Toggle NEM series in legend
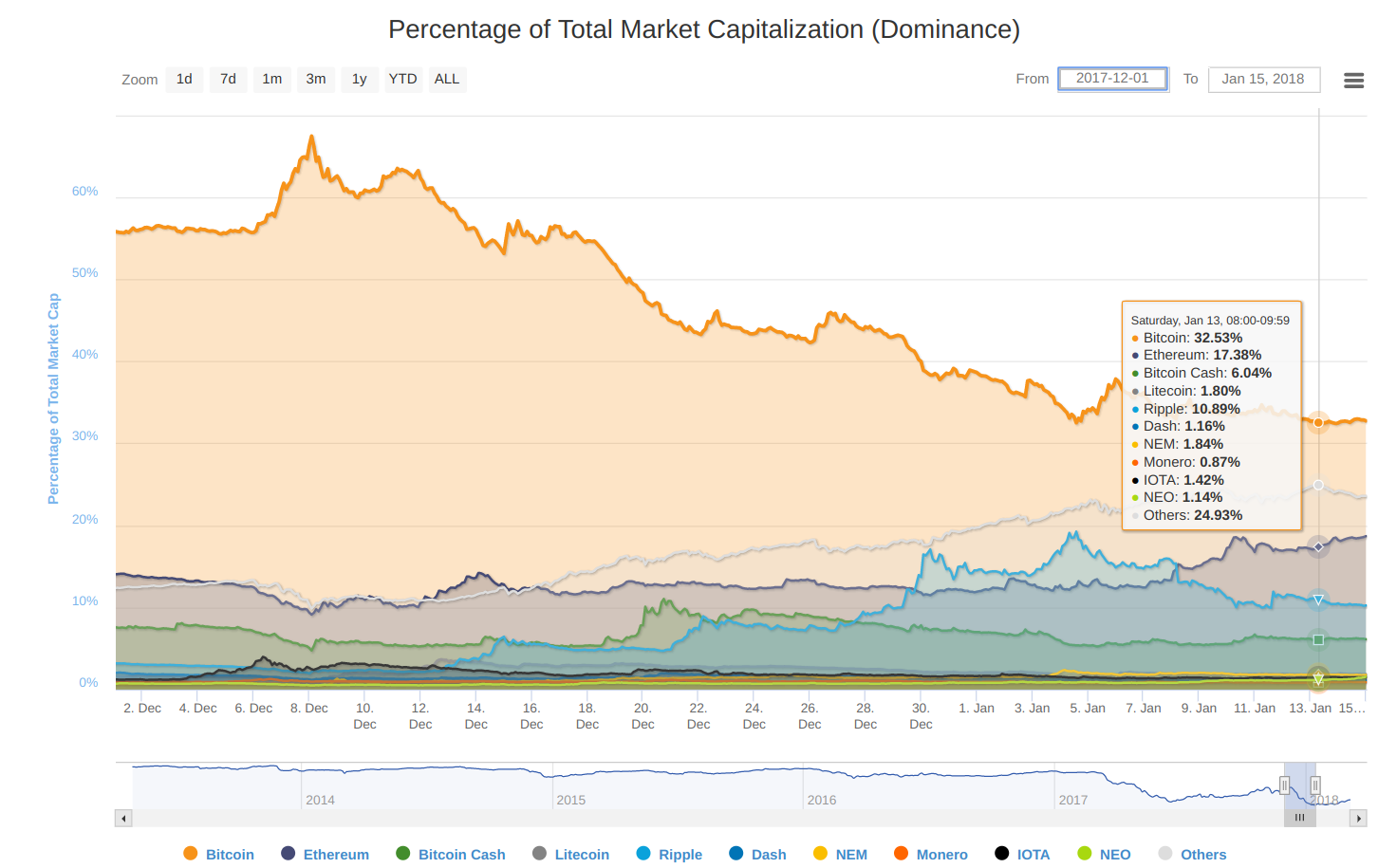The height and width of the screenshot is (868, 1378). coord(841,854)
